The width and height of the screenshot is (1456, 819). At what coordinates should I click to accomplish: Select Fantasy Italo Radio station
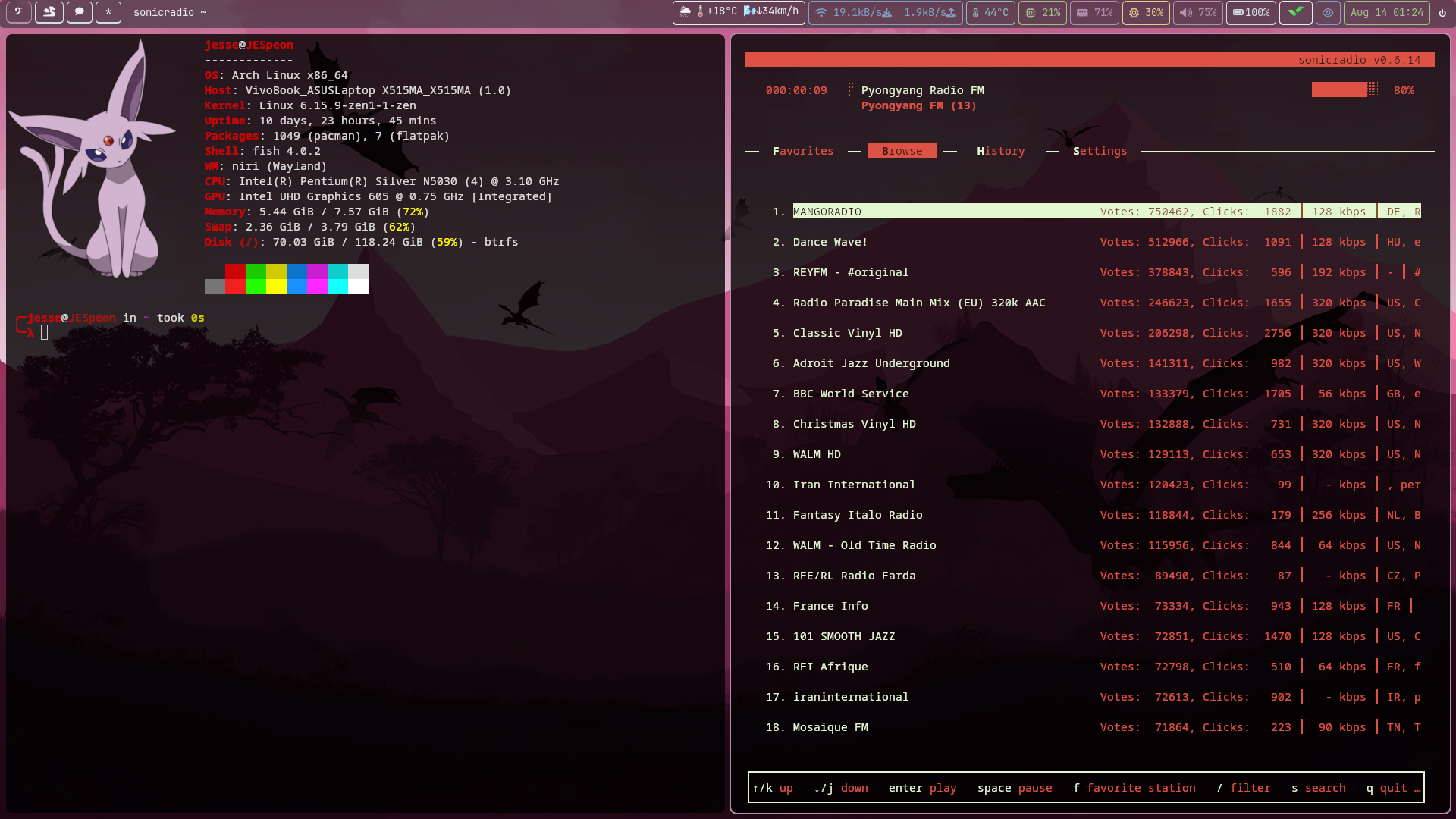[x=1094, y=515]
